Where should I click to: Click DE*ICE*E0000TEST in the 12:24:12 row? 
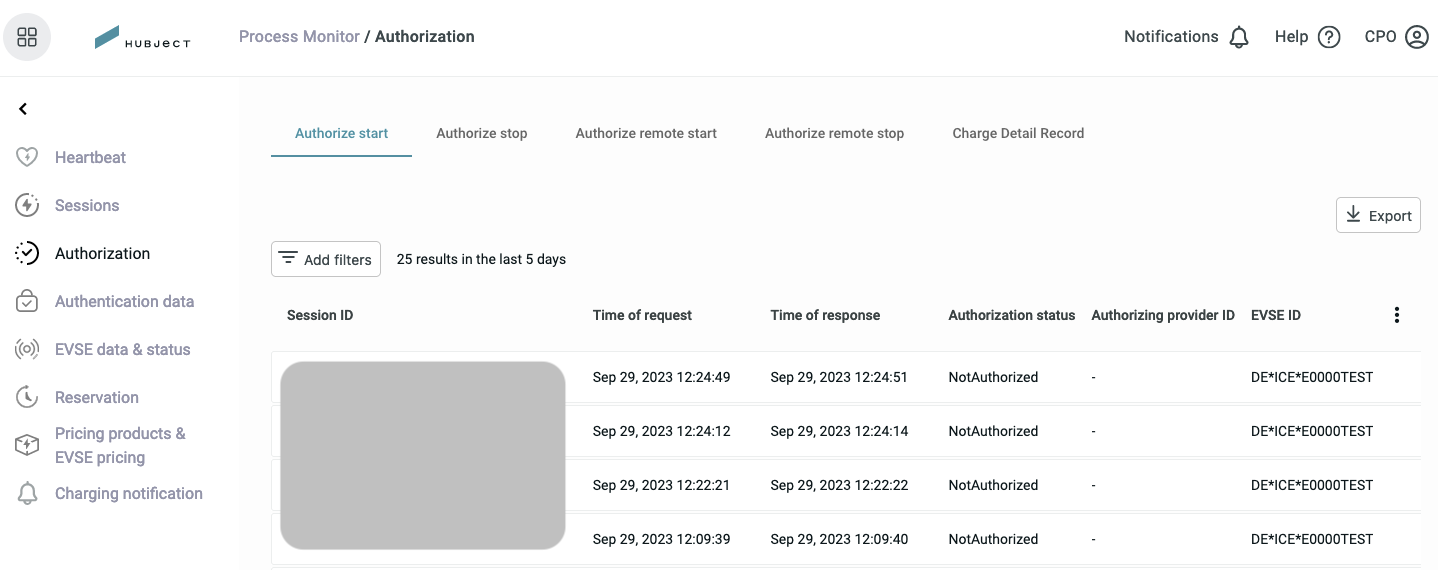coord(1312,431)
